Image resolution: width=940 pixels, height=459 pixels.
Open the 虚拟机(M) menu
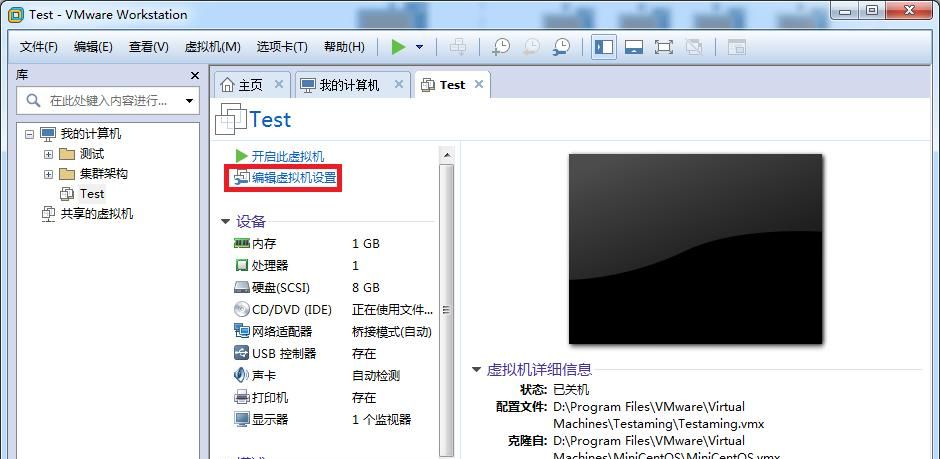click(212, 47)
